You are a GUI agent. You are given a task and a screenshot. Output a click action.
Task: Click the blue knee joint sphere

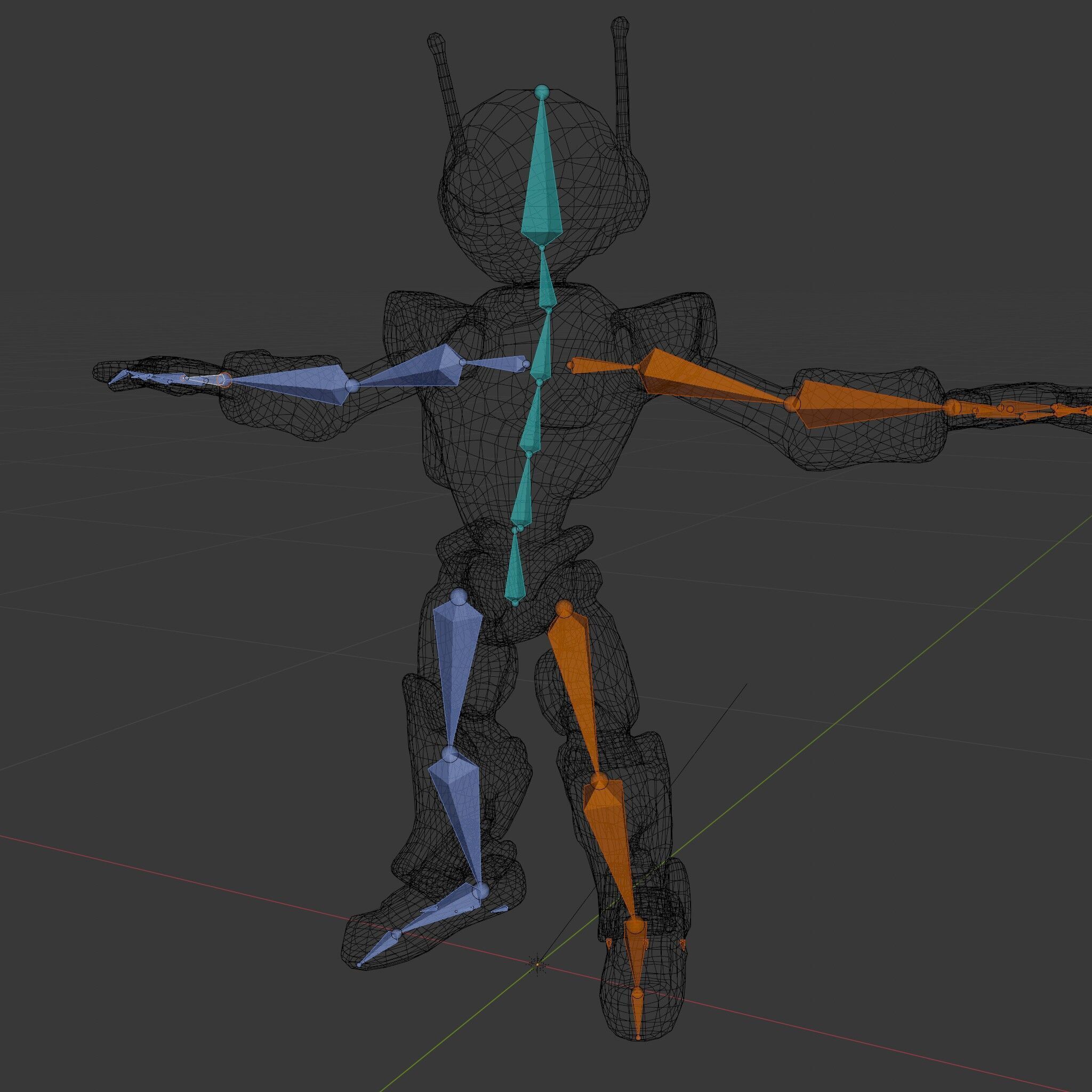pyautogui.click(x=451, y=754)
